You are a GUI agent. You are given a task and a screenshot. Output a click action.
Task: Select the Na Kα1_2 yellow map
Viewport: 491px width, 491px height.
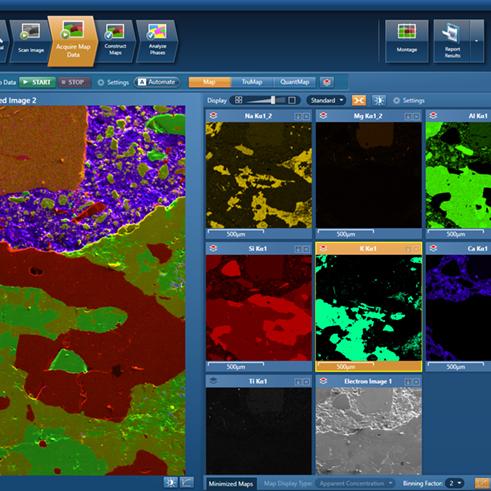259,175
